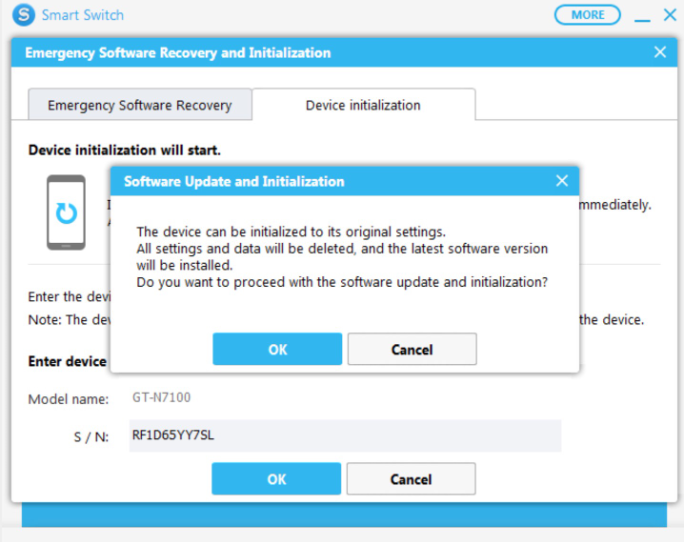Confirm OK in Software Update and Initialization popup
This screenshot has width=684, height=542.
point(277,349)
